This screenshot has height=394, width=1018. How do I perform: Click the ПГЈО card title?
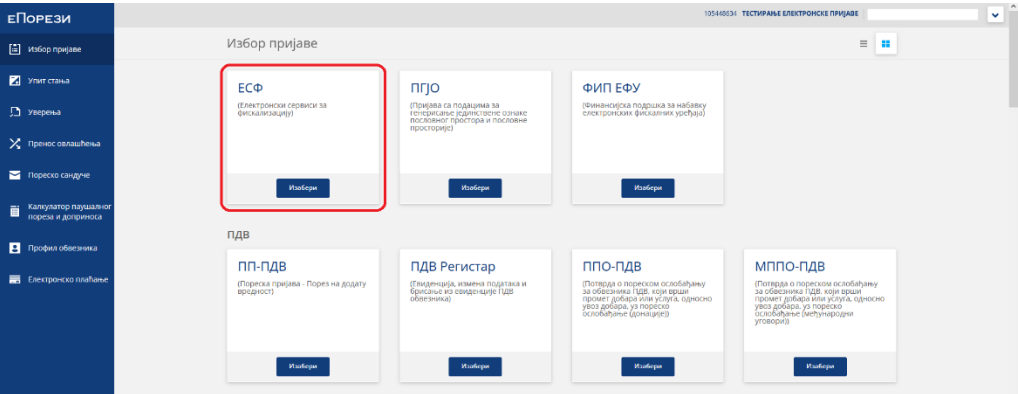[x=425, y=88]
